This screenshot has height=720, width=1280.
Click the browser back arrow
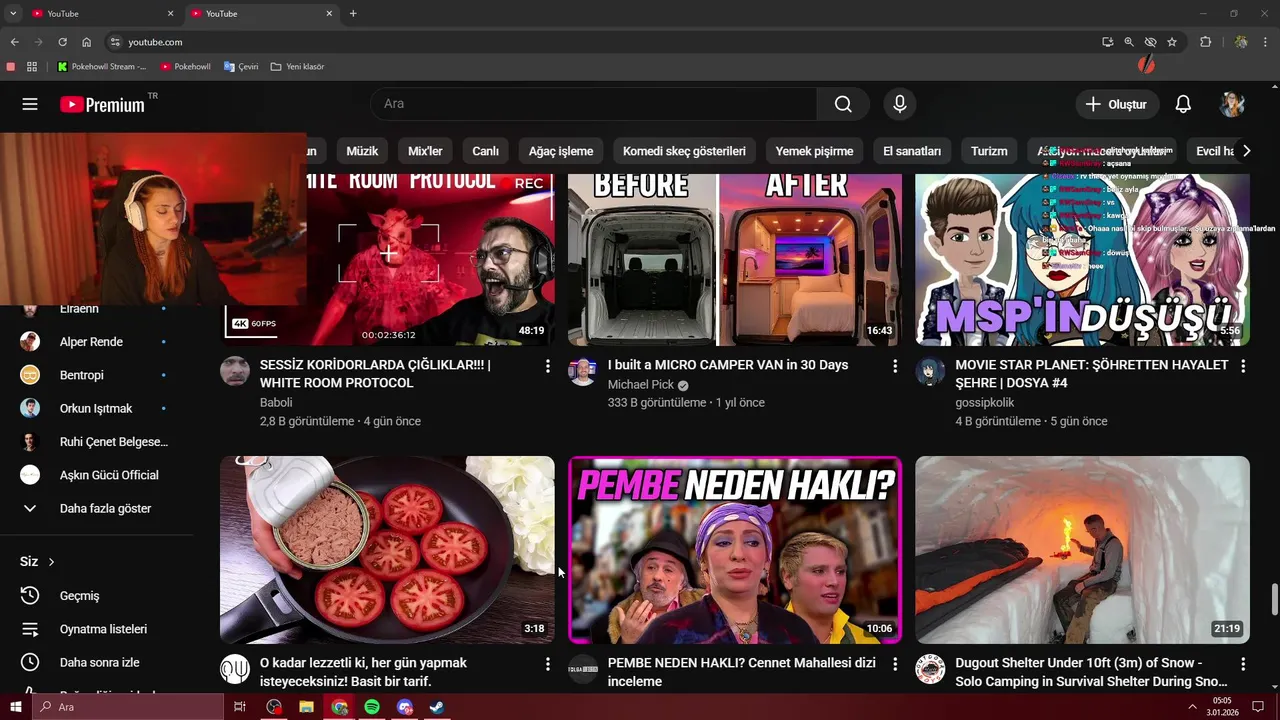[x=14, y=42]
